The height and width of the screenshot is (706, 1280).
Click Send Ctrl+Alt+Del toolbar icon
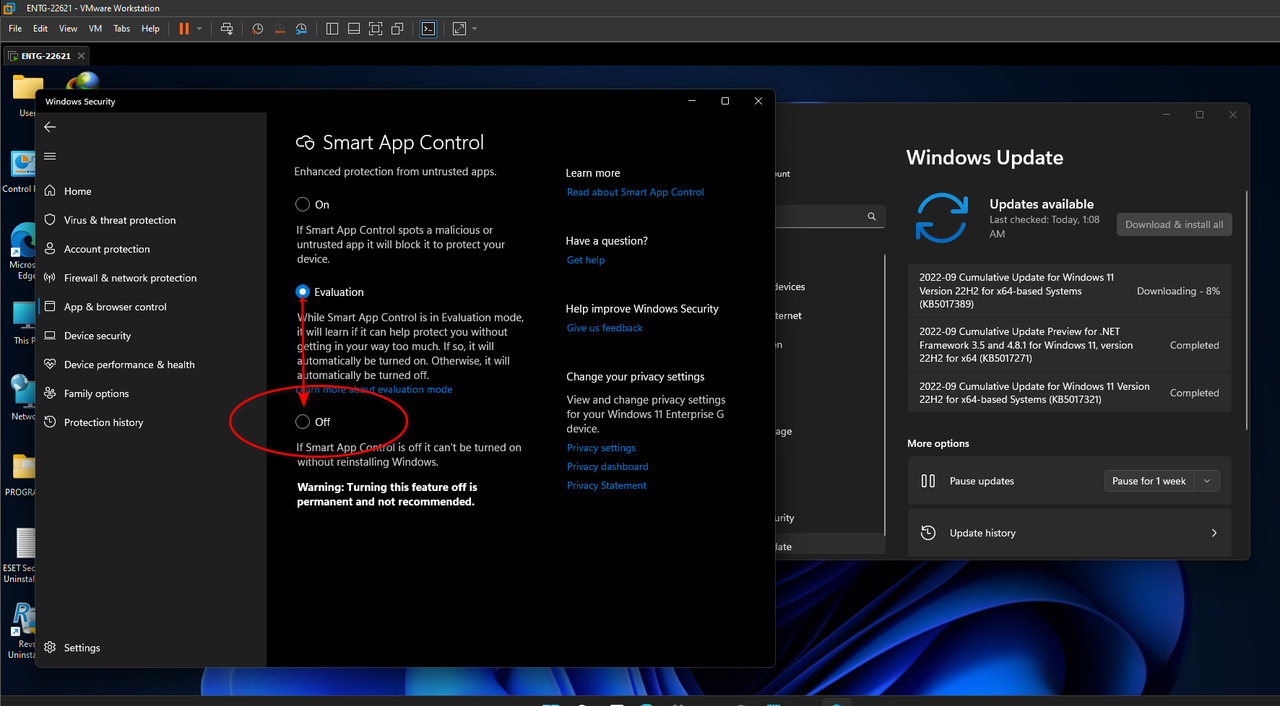click(x=227, y=29)
